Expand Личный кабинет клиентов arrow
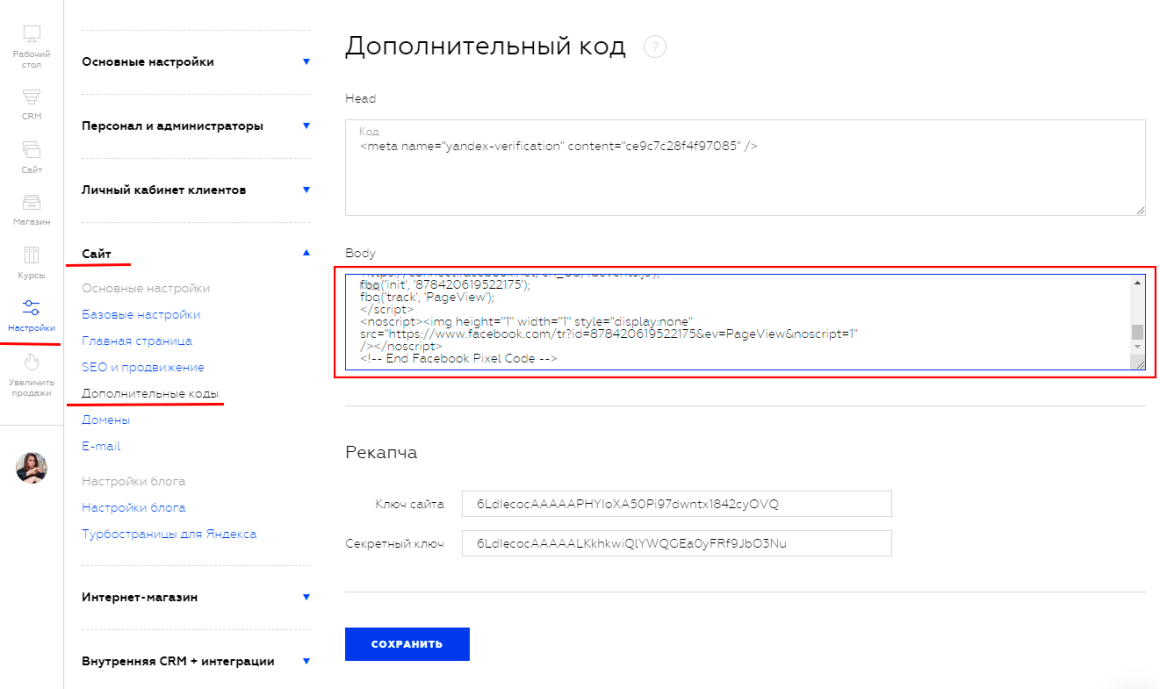Viewport: 1160px width, 689px height. point(306,190)
